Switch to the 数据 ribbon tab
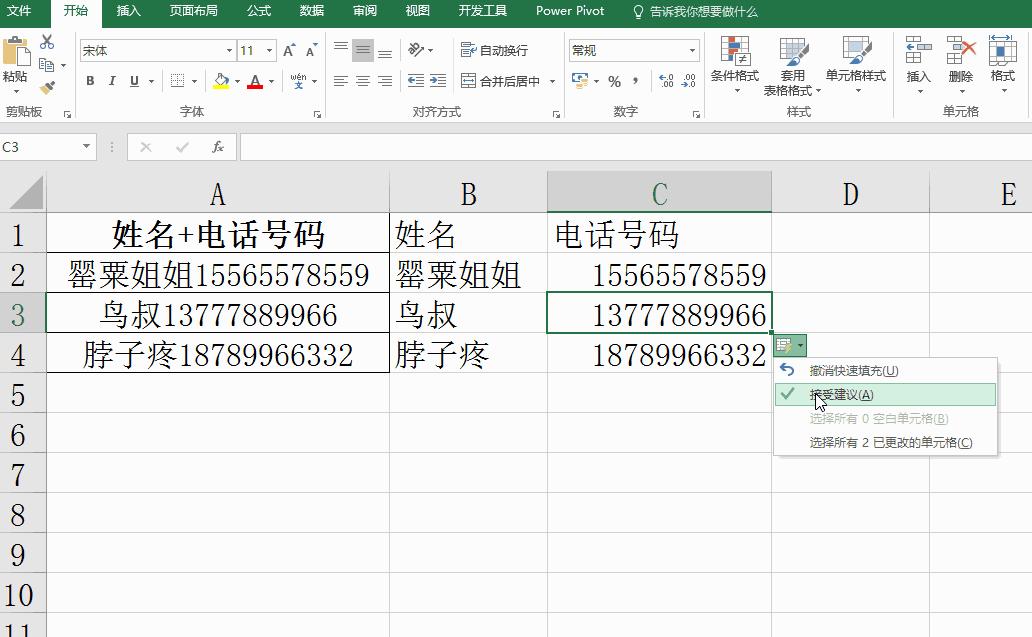The width and height of the screenshot is (1032, 637). click(x=310, y=12)
